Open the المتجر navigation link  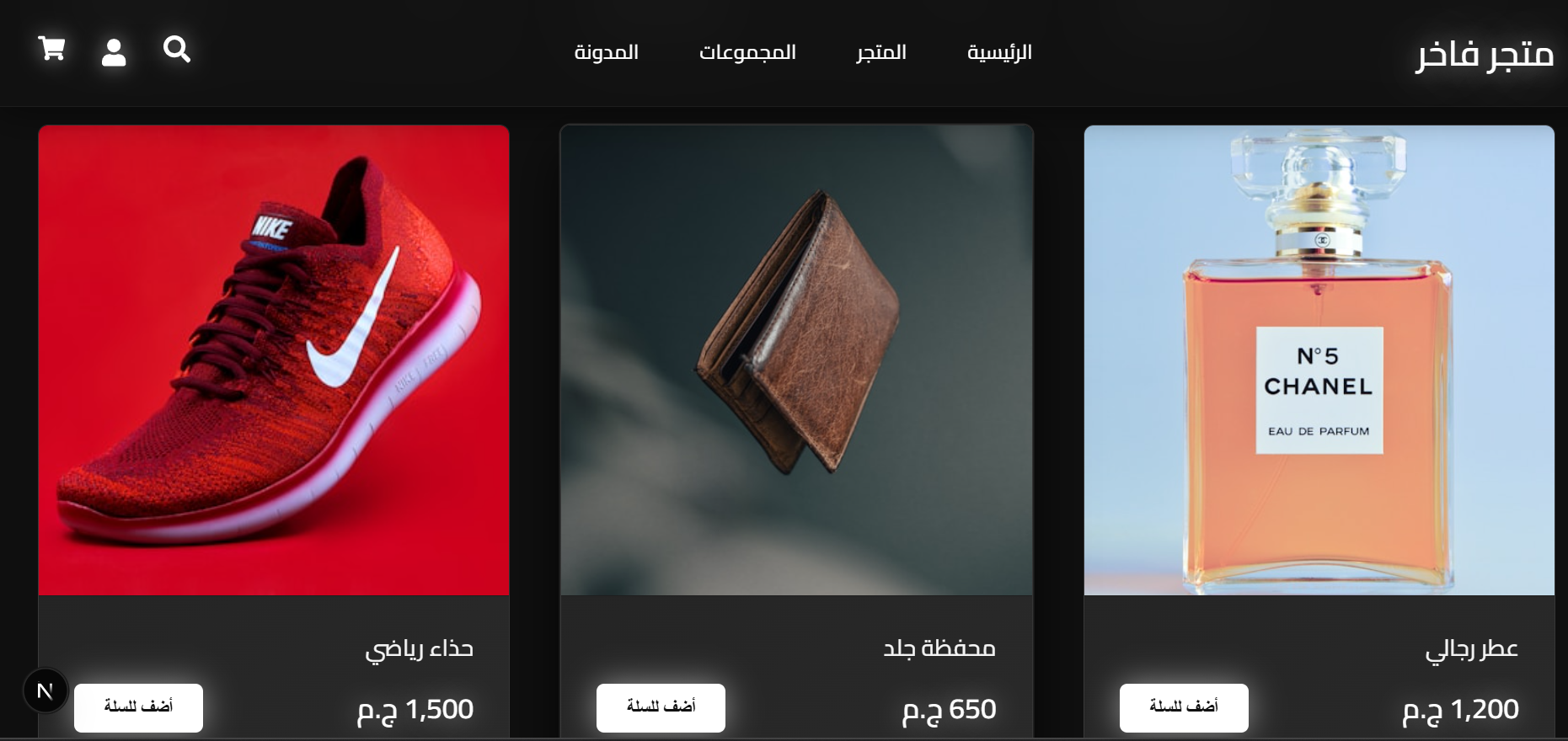[881, 52]
